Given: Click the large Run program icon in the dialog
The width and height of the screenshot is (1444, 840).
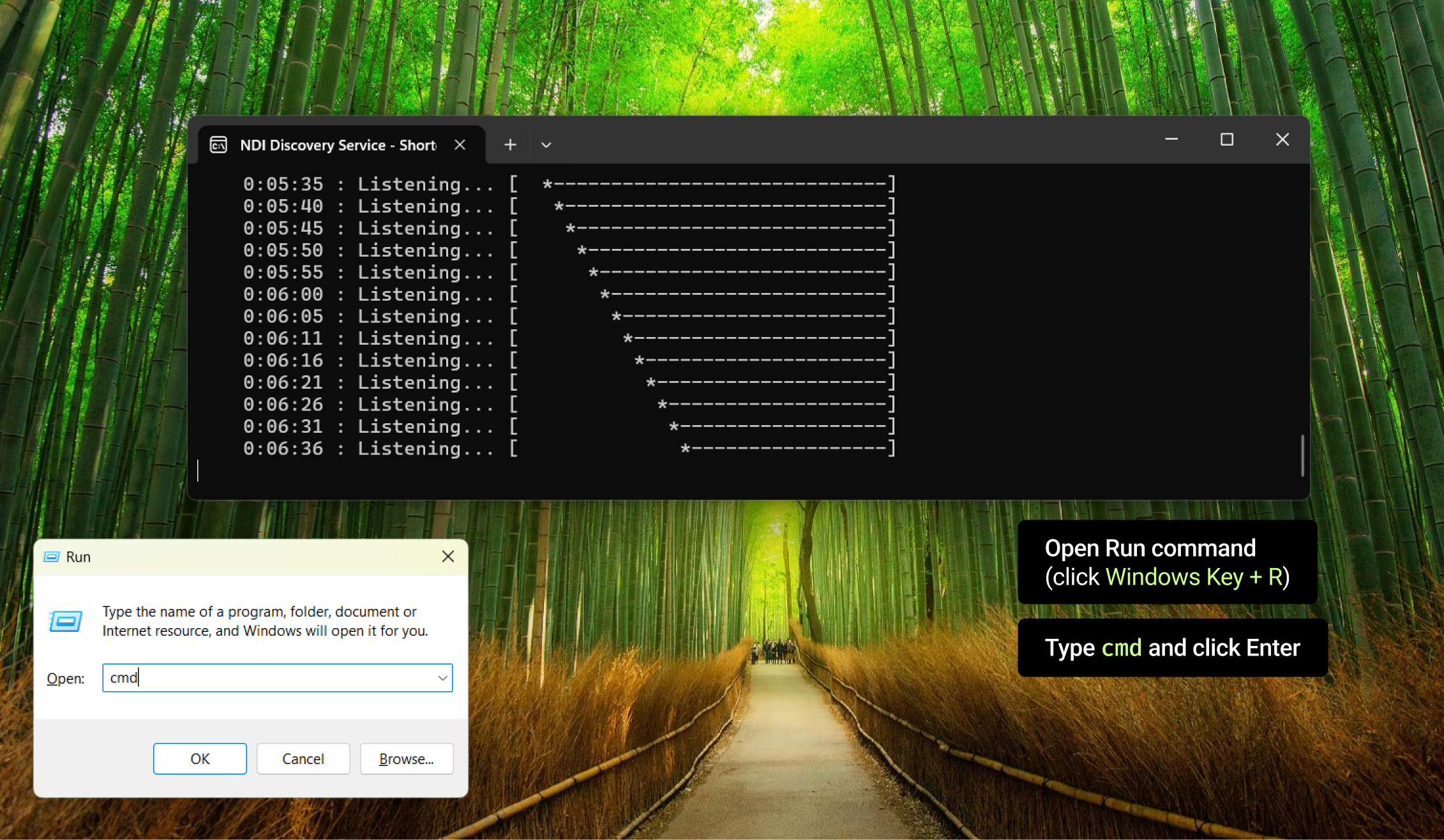Looking at the screenshot, I should [65, 621].
